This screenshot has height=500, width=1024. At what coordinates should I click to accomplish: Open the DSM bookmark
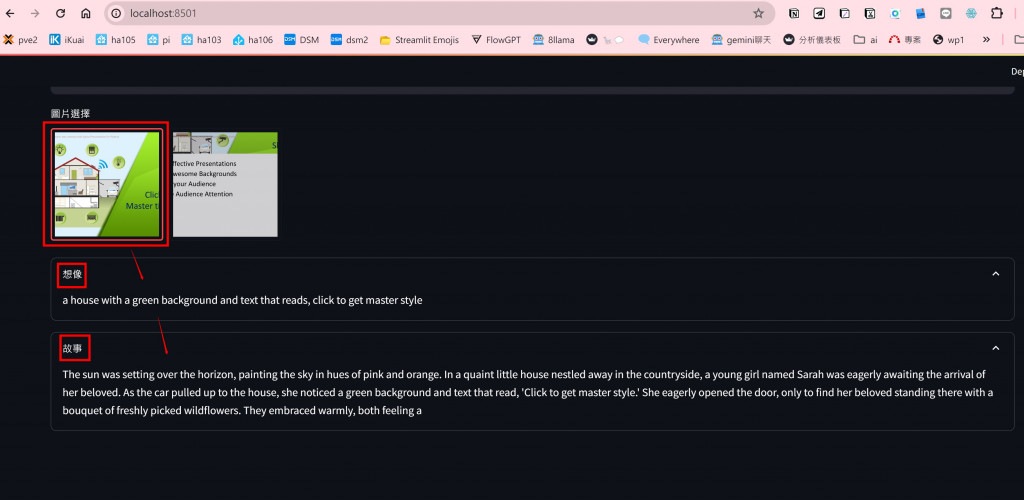coord(302,40)
